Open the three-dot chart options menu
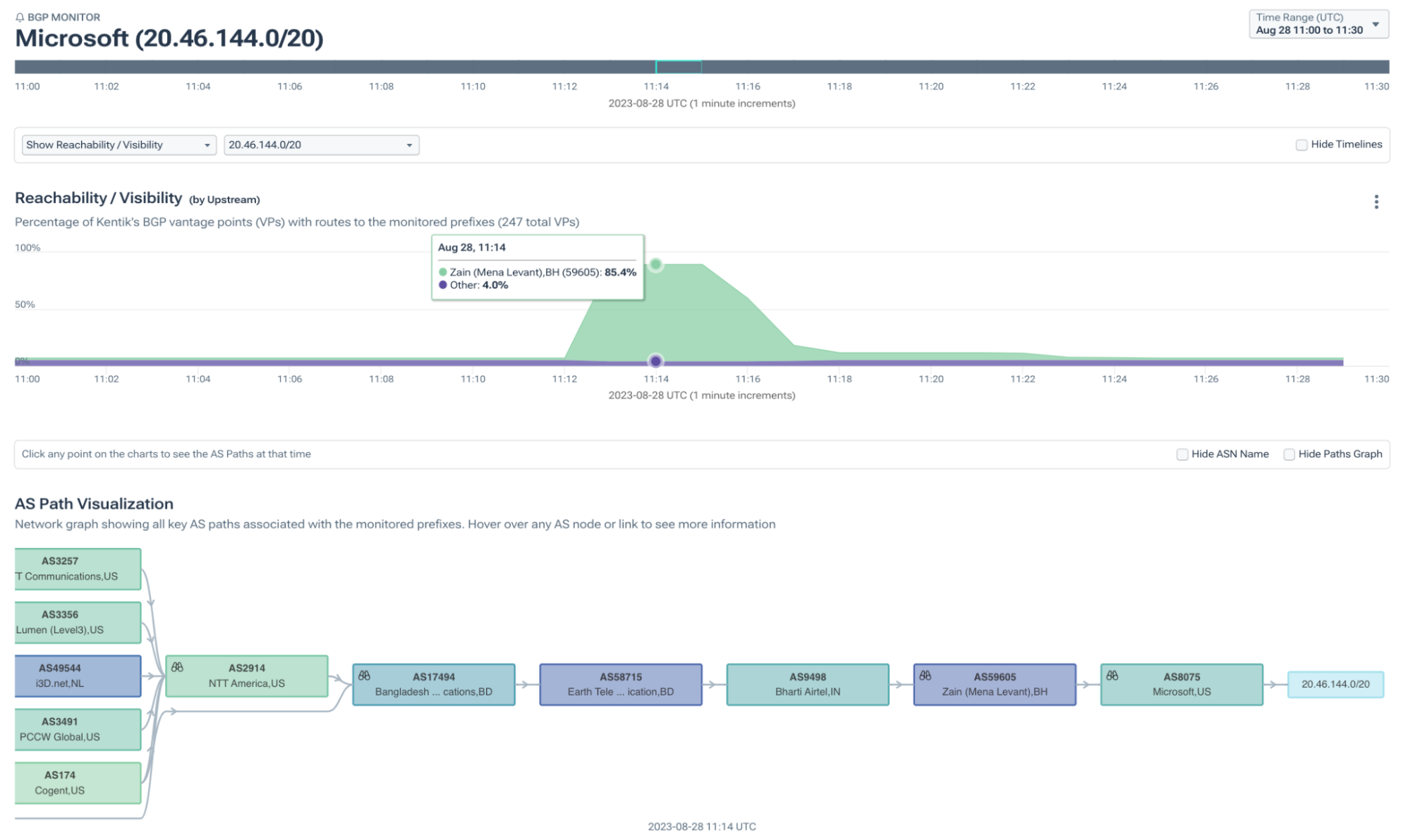This screenshot has width=1406, height=840. point(1376,202)
